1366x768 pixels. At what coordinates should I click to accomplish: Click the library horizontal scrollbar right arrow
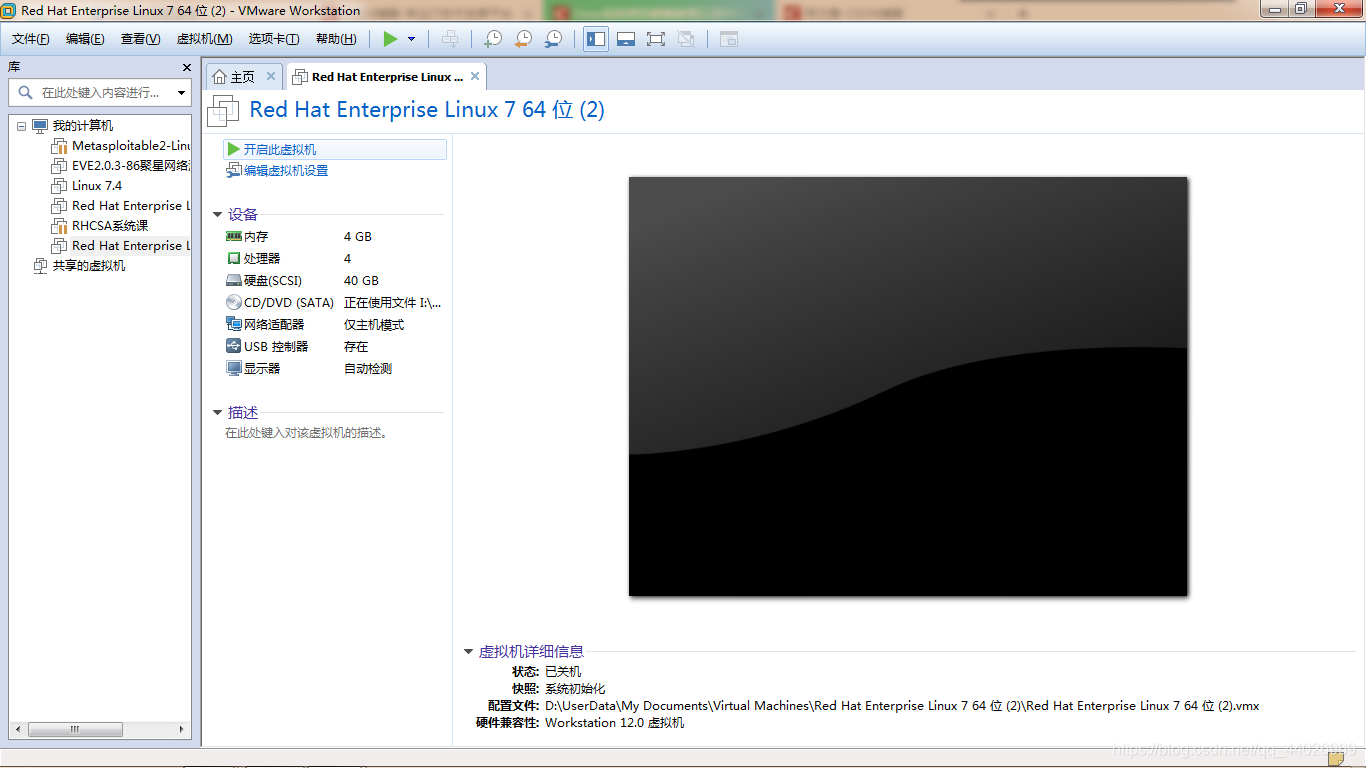click(182, 730)
